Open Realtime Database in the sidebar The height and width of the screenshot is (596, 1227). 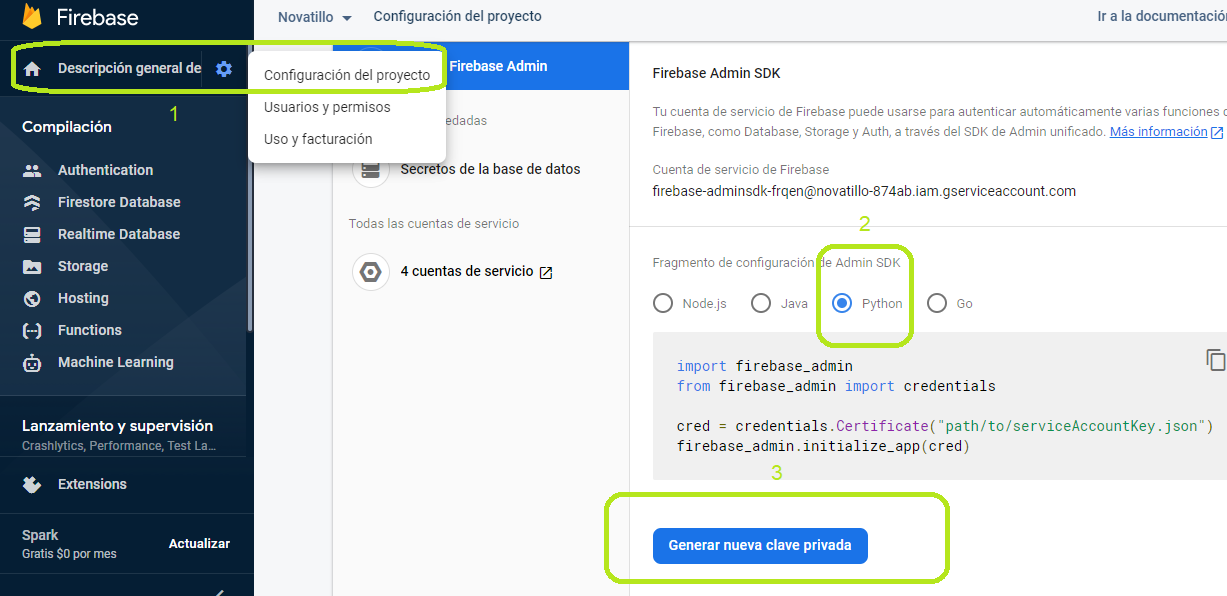(119, 234)
